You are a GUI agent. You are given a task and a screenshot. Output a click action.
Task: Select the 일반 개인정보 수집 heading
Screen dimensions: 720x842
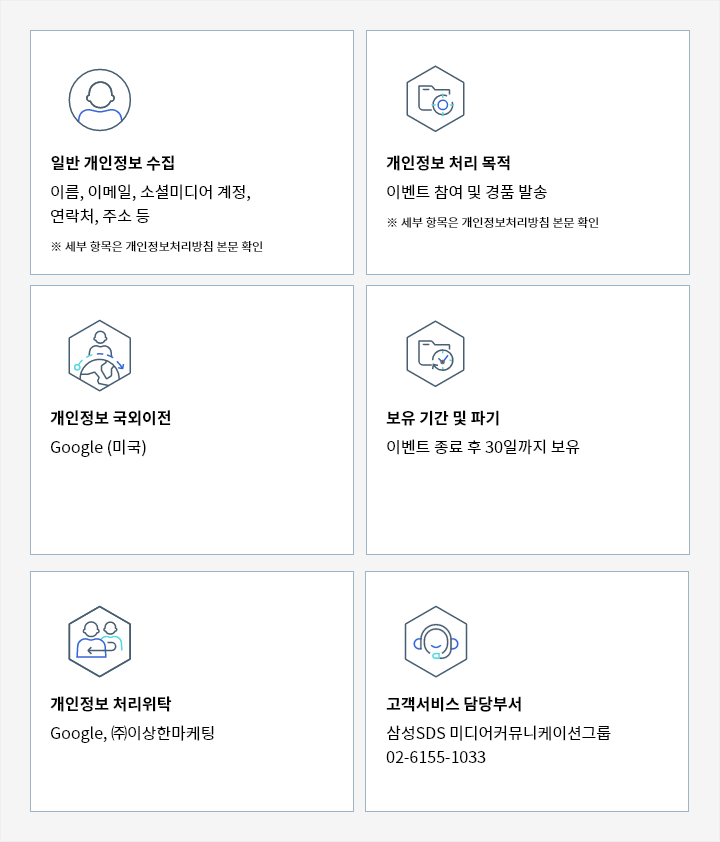[x=113, y=163]
